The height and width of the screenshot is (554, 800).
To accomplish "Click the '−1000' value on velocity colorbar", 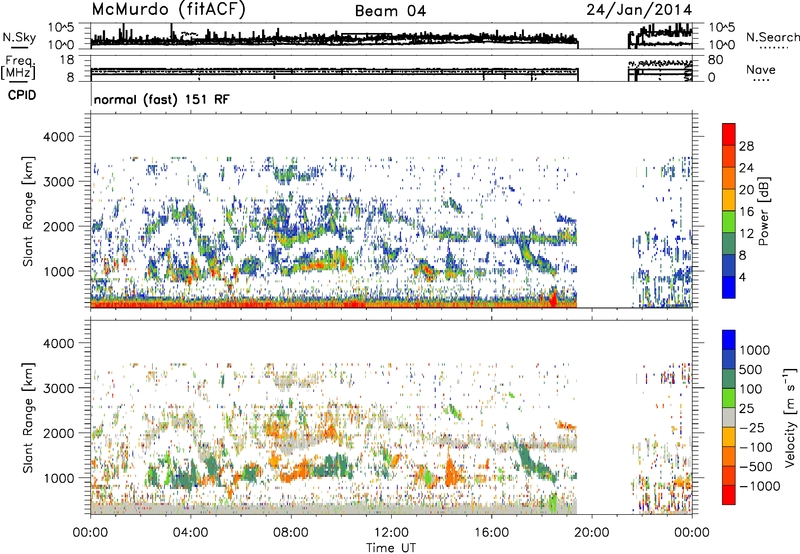I will pos(760,486).
